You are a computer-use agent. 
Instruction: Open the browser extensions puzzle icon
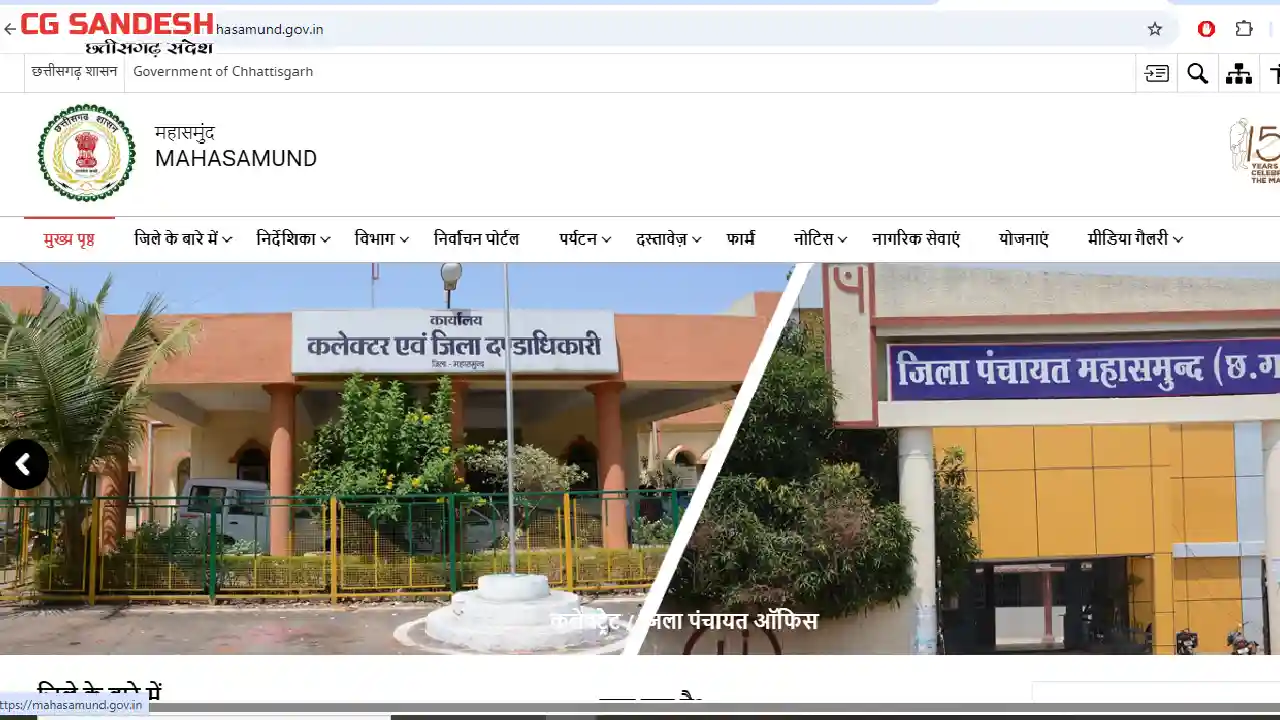pos(1244,29)
